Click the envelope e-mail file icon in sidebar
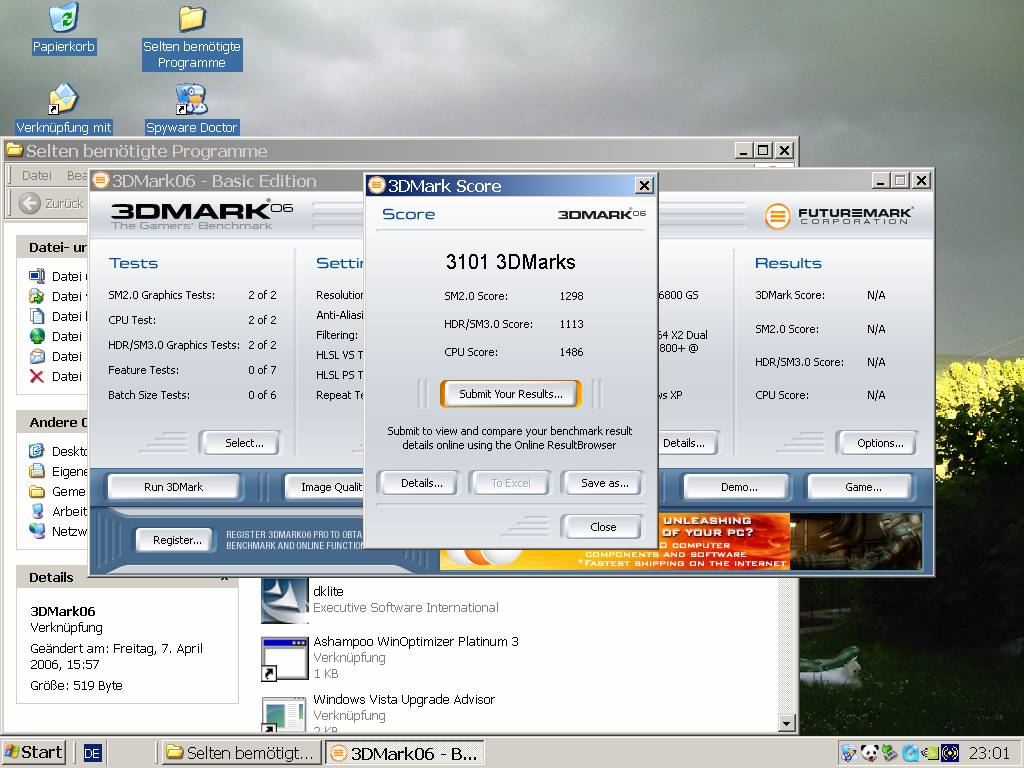This screenshot has width=1024, height=768. coord(37,357)
